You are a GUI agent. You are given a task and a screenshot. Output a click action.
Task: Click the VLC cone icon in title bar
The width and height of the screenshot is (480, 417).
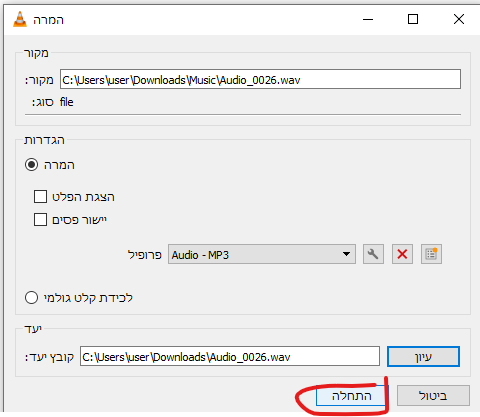pyautogui.click(x=20, y=19)
